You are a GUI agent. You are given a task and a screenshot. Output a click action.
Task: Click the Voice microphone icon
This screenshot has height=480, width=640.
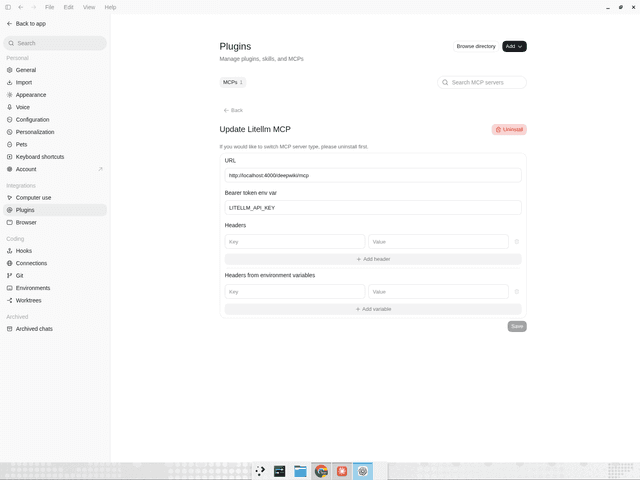point(9,107)
